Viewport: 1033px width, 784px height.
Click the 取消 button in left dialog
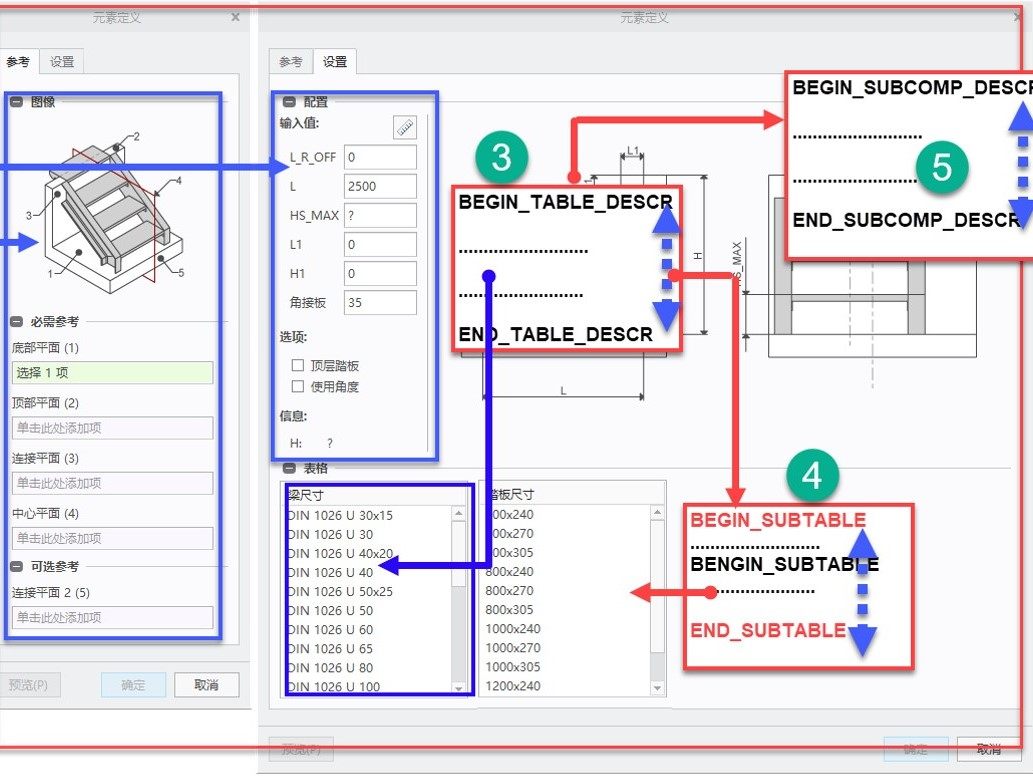tap(206, 685)
